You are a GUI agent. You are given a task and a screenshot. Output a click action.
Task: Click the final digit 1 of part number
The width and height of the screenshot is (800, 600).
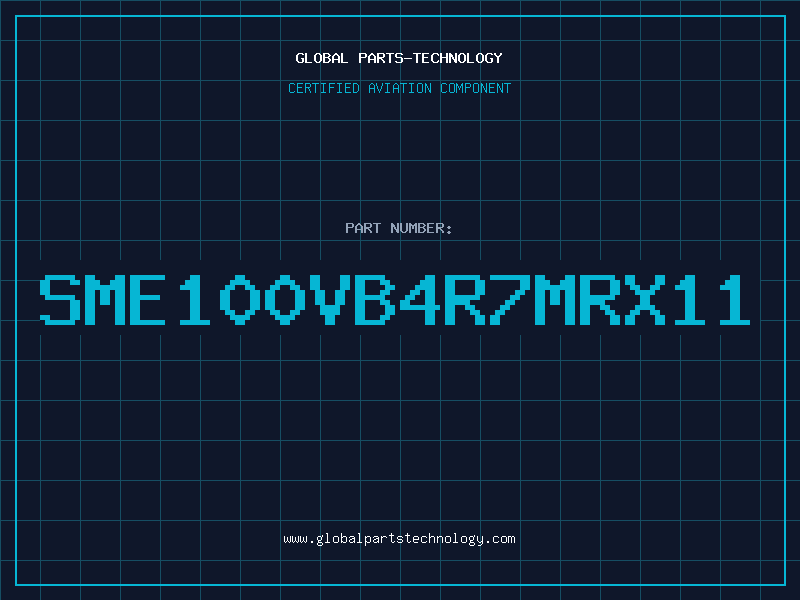point(734,300)
